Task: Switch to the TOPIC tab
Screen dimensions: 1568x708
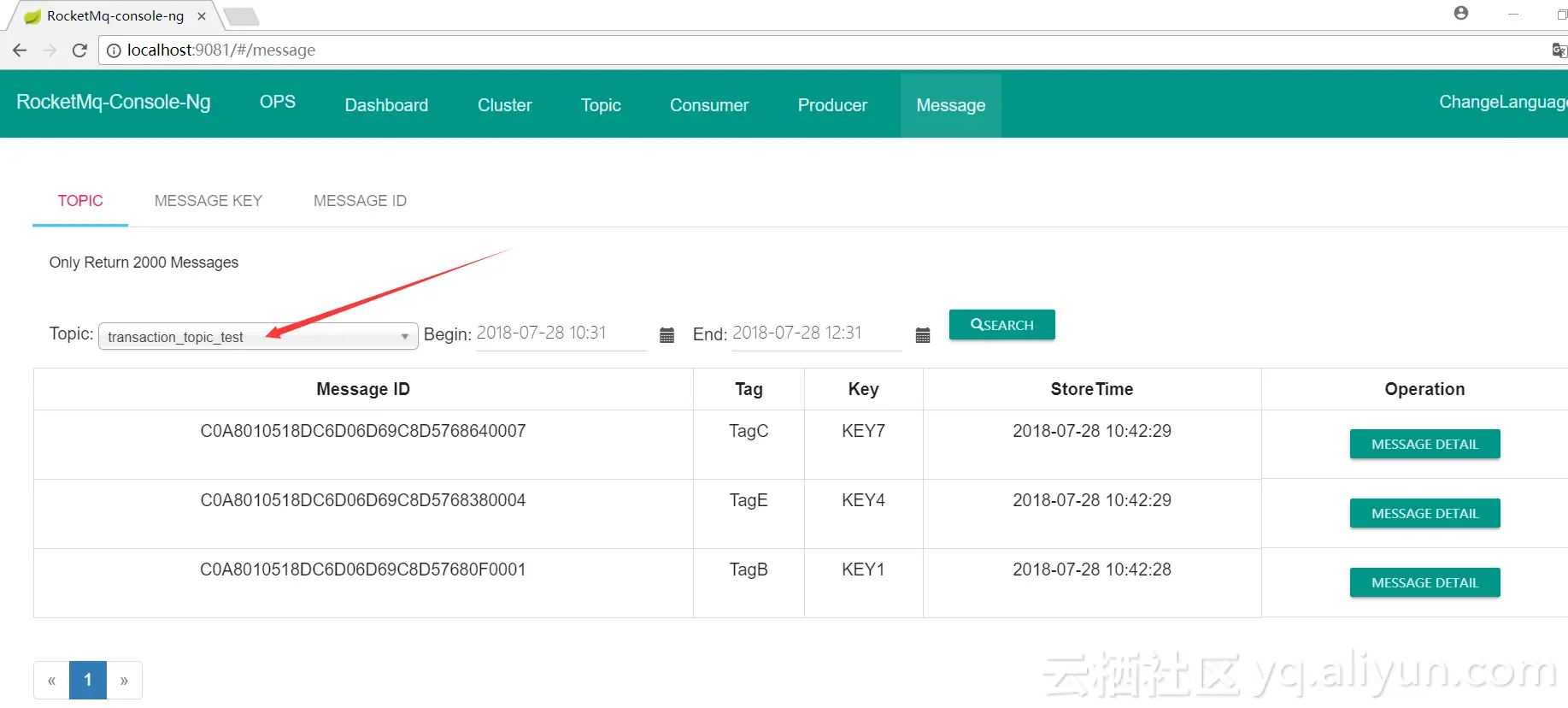Action: (x=80, y=201)
